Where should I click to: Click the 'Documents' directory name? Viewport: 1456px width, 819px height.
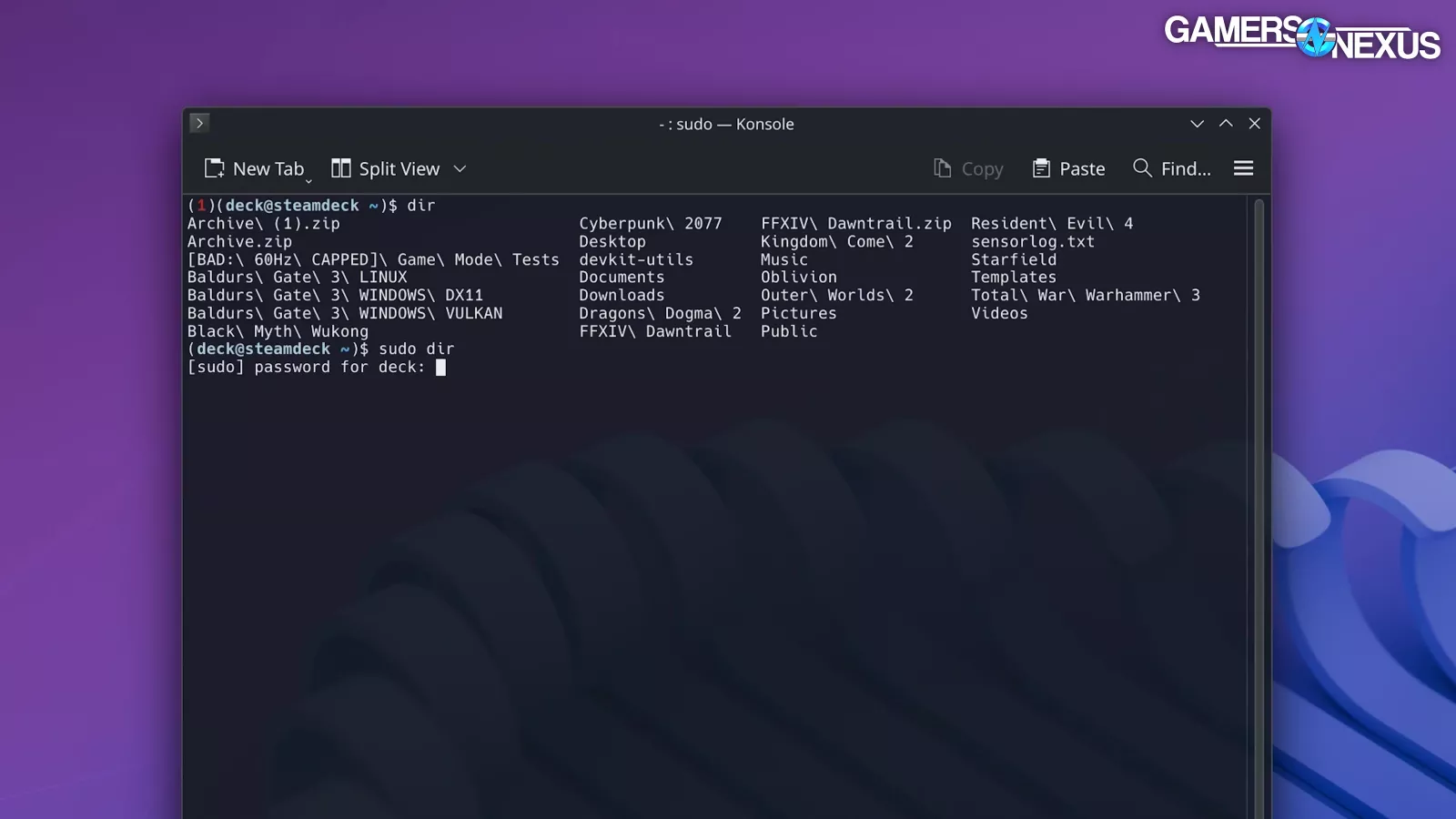click(622, 278)
